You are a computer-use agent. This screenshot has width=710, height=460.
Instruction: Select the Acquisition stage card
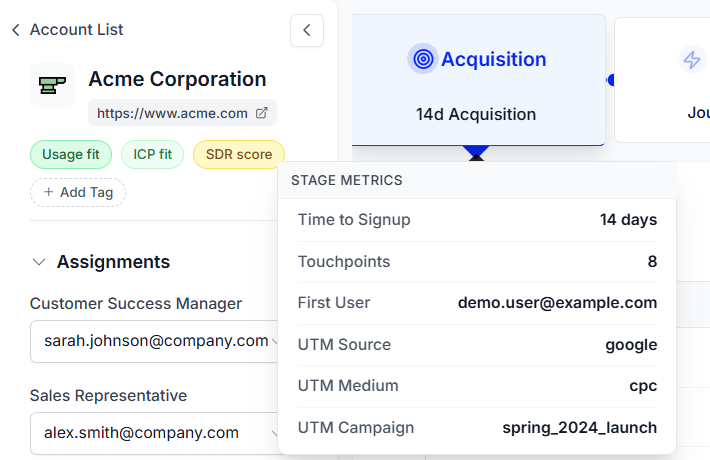coord(478,80)
